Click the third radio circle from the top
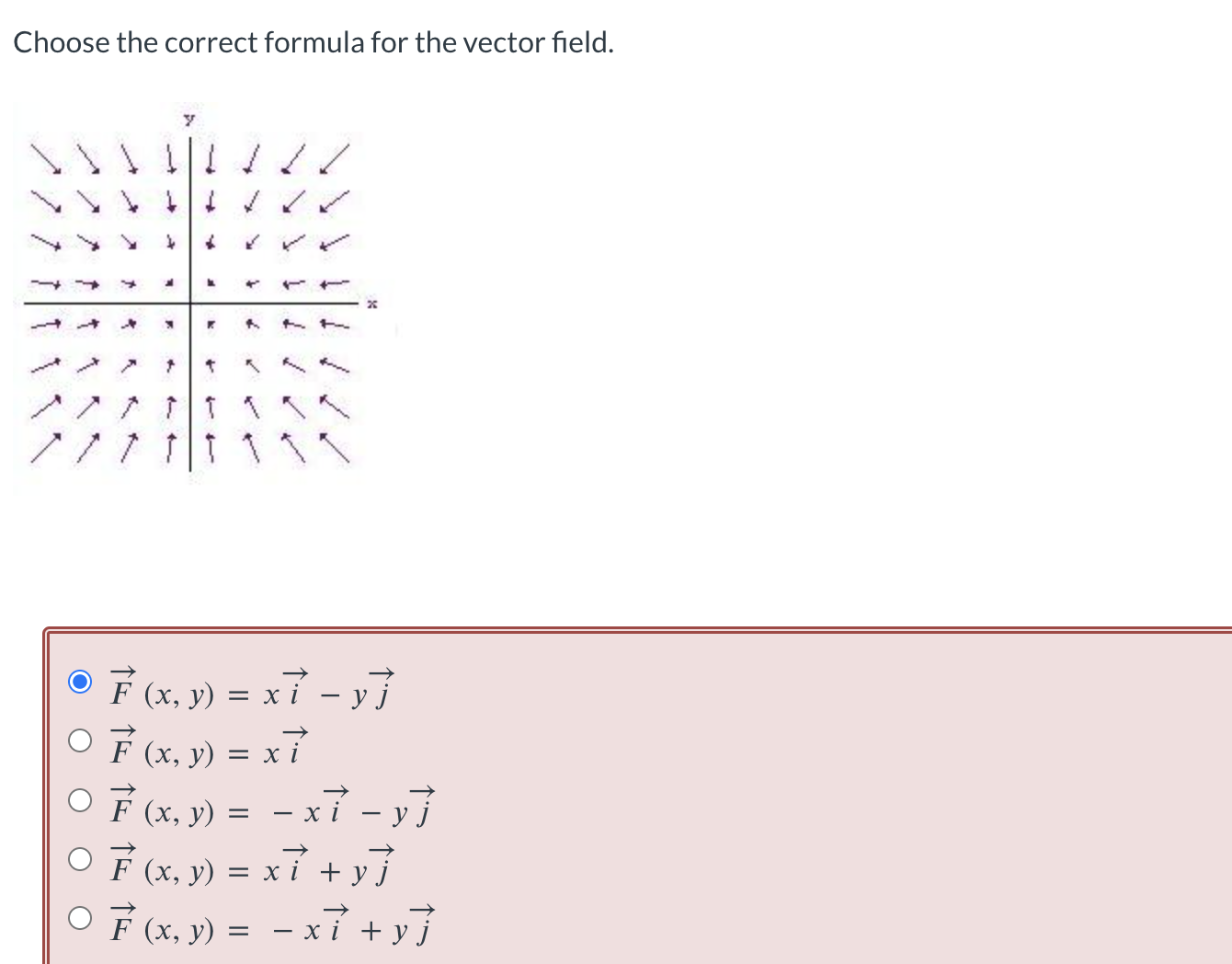The width and height of the screenshot is (1232, 964). pyautogui.click(x=80, y=801)
